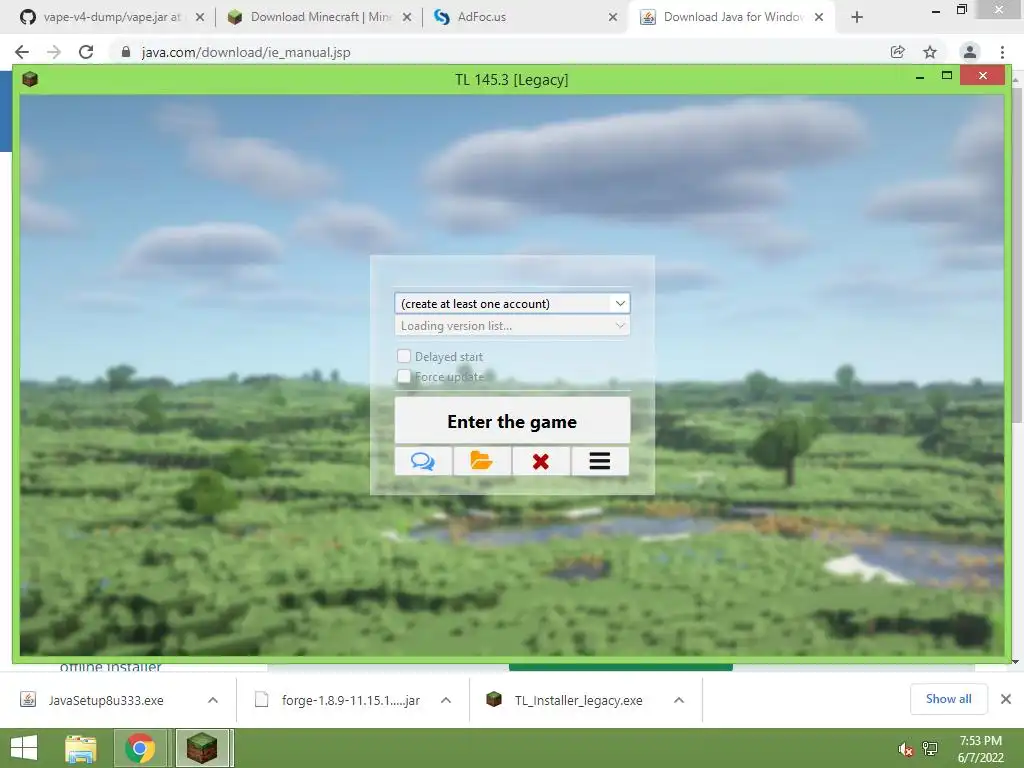Open the Chrome profile avatar

970,52
